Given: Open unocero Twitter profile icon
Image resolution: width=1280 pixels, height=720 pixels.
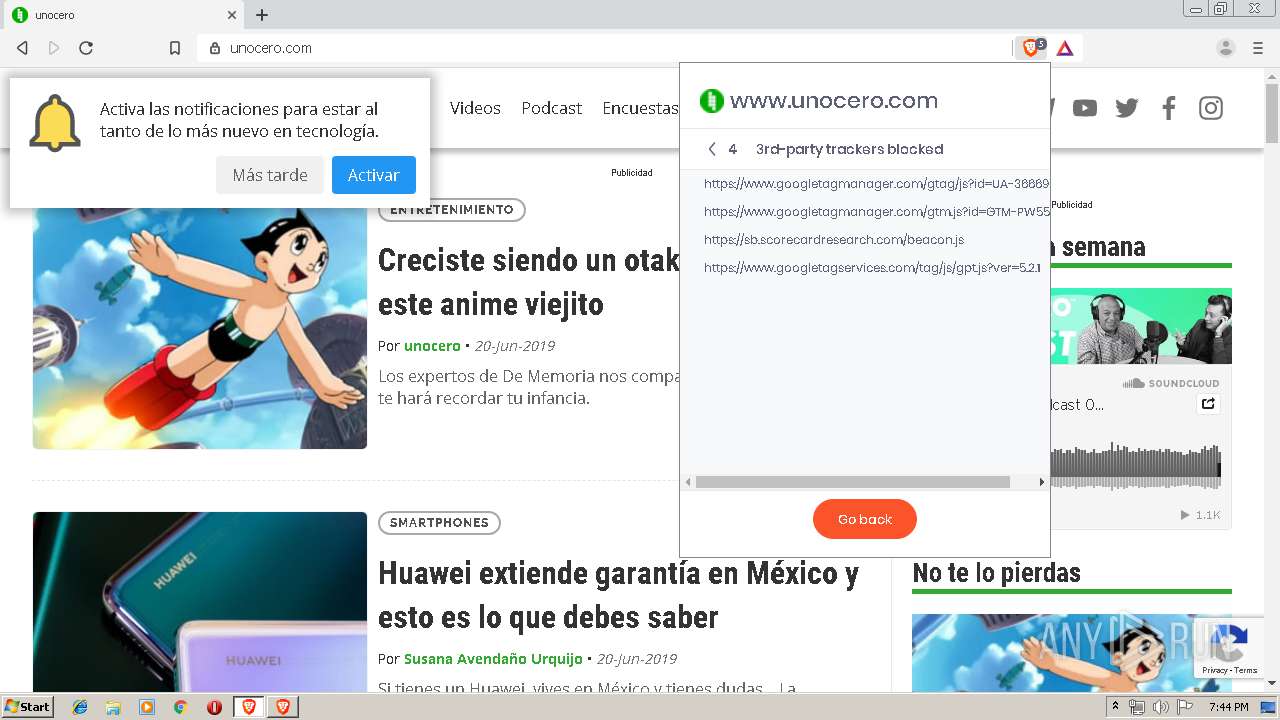Looking at the screenshot, I should pos(1127,108).
